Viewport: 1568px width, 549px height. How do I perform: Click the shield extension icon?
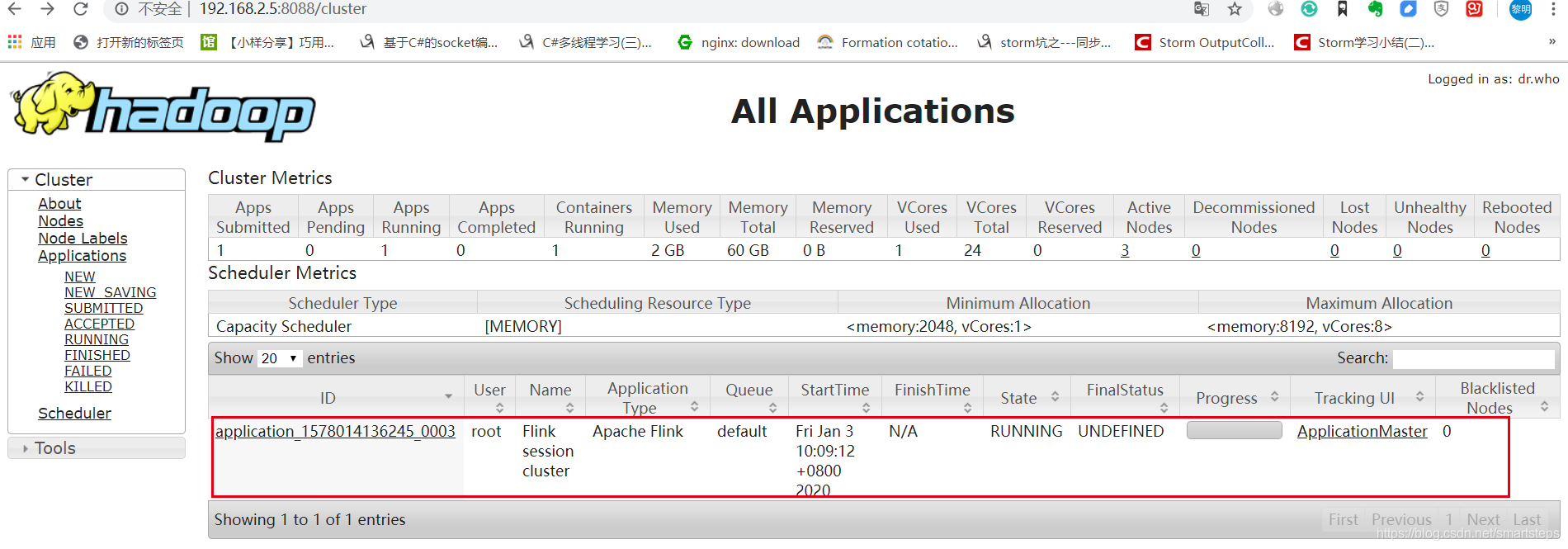[1441, 9]
